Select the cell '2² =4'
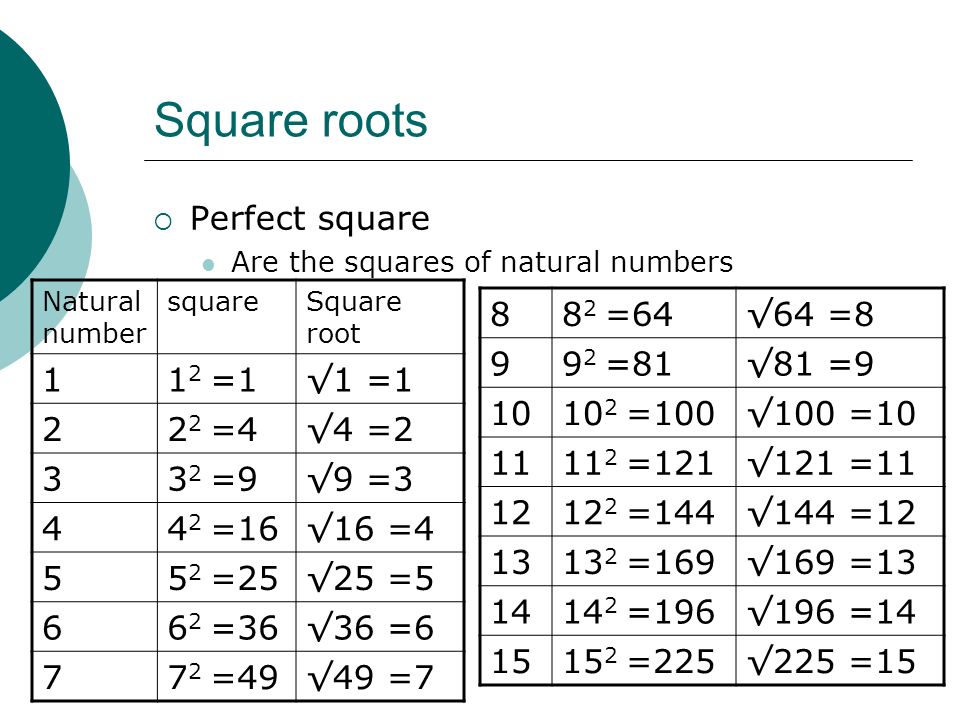 [227, 429]
